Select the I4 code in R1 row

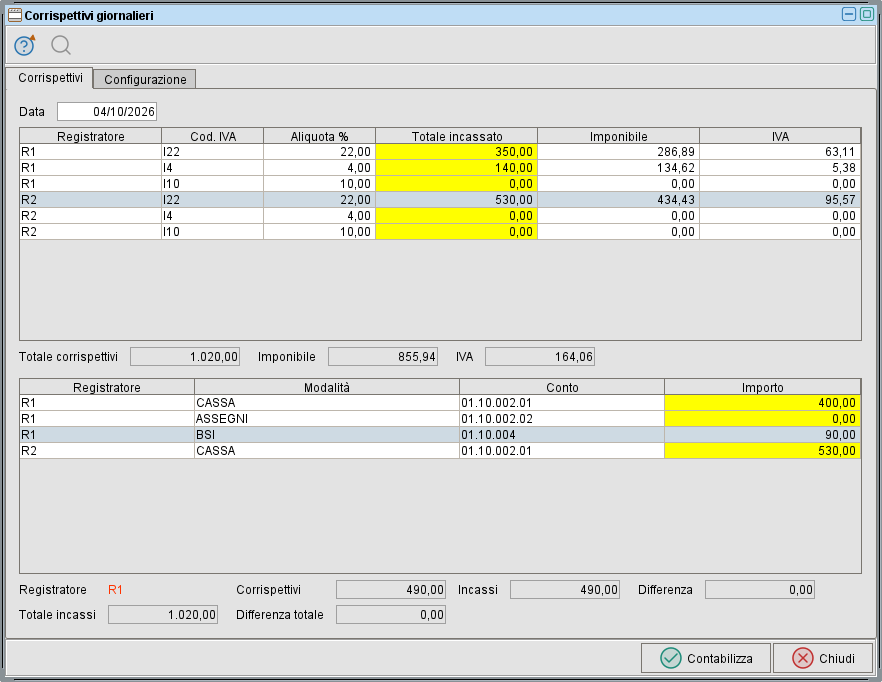[x=213, y=168]
